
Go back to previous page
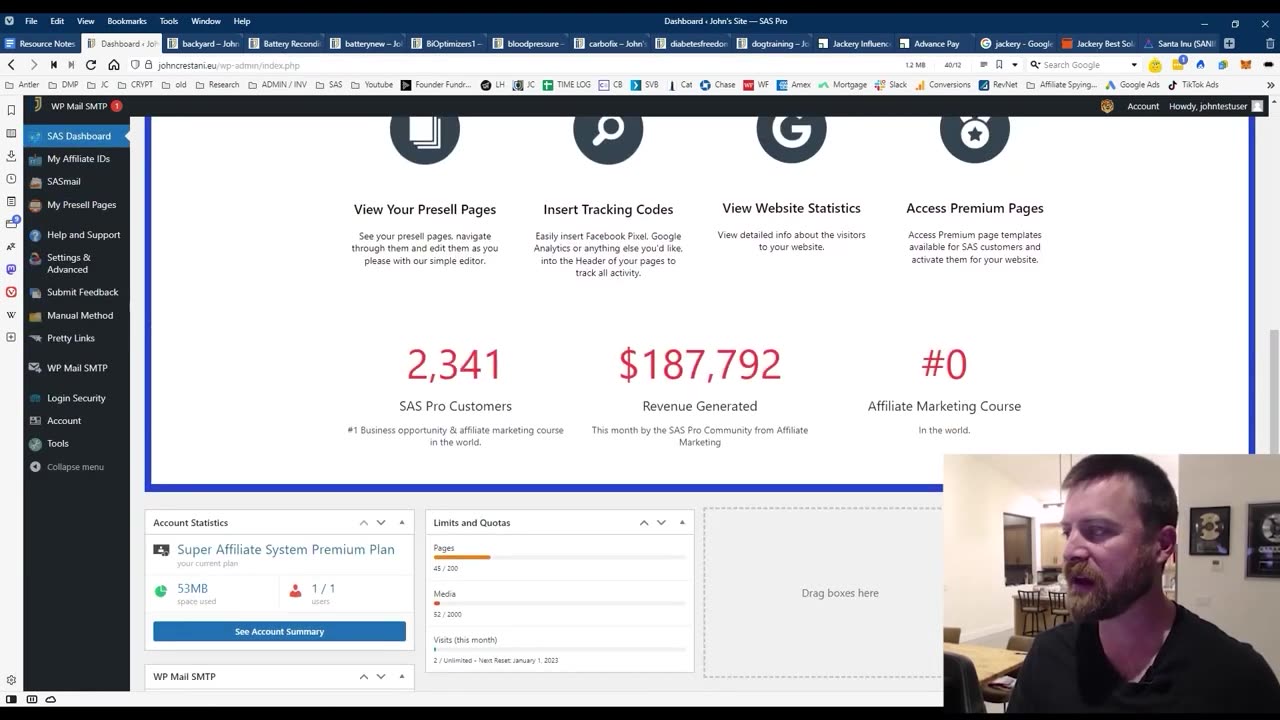[x=11, y=65]
